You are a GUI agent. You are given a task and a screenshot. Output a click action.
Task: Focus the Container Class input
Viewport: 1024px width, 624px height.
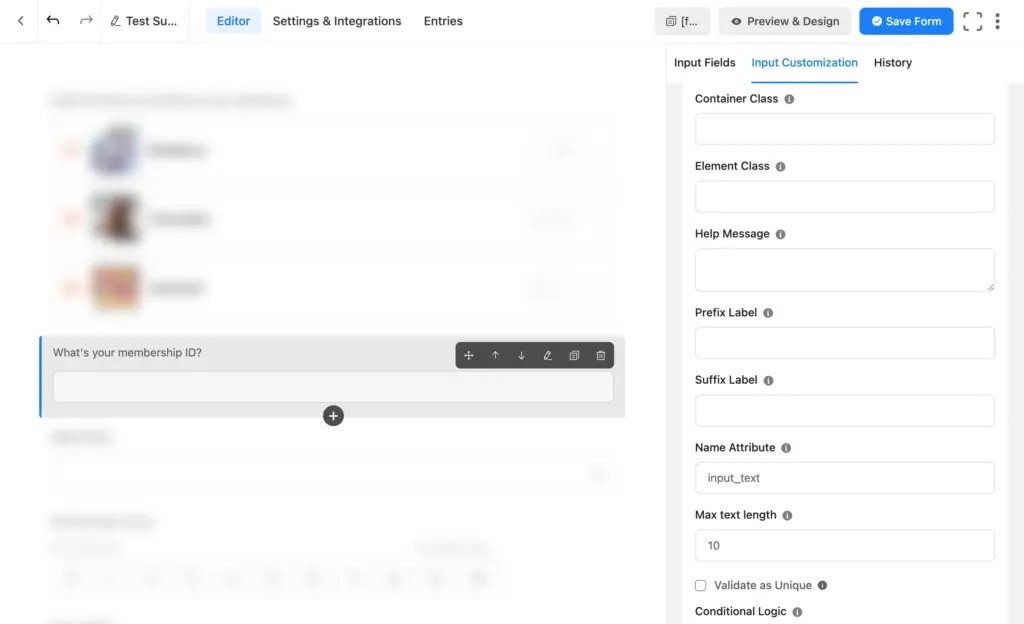pos(844,129)
